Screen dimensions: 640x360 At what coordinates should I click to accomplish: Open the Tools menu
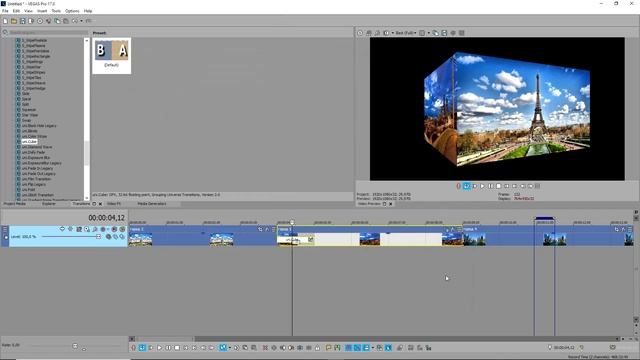(56, 11)
